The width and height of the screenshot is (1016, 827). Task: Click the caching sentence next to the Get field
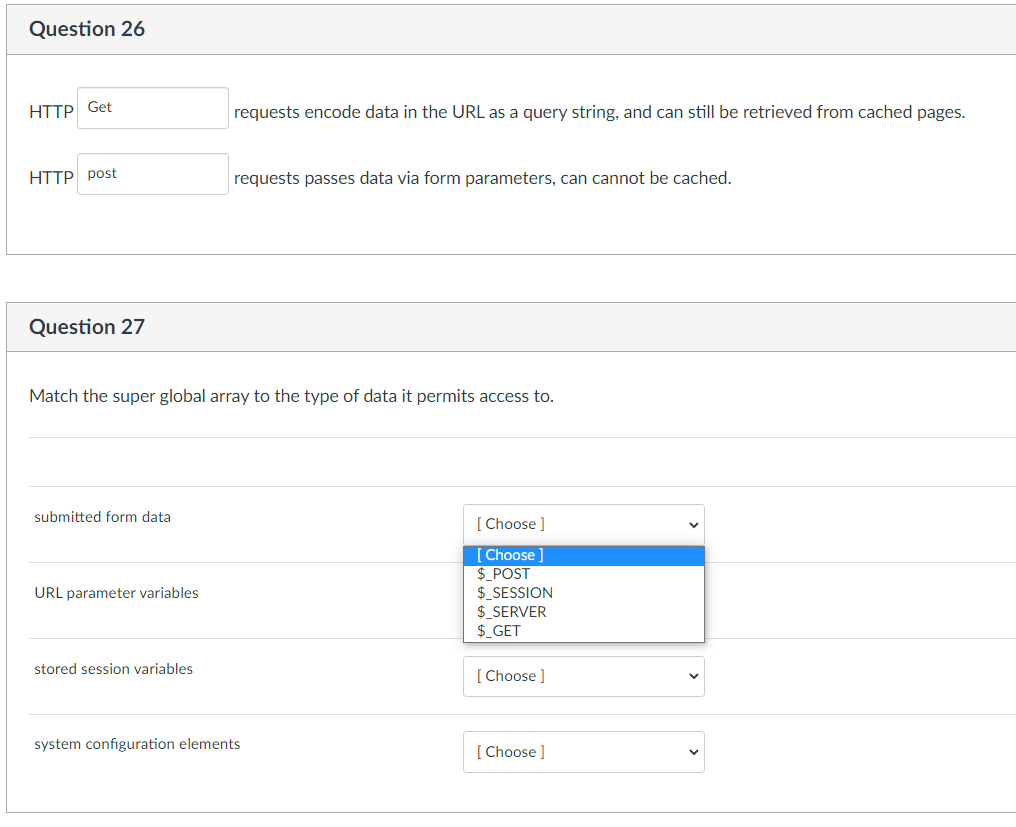click(598, 111)
